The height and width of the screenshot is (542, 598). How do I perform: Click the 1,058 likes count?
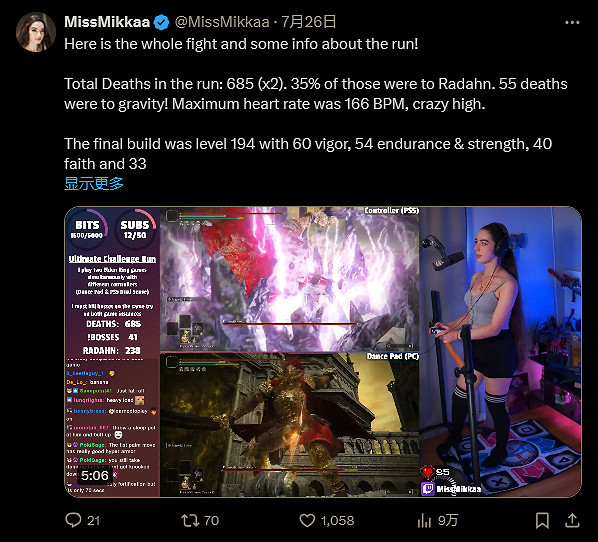tap(338, 521)
